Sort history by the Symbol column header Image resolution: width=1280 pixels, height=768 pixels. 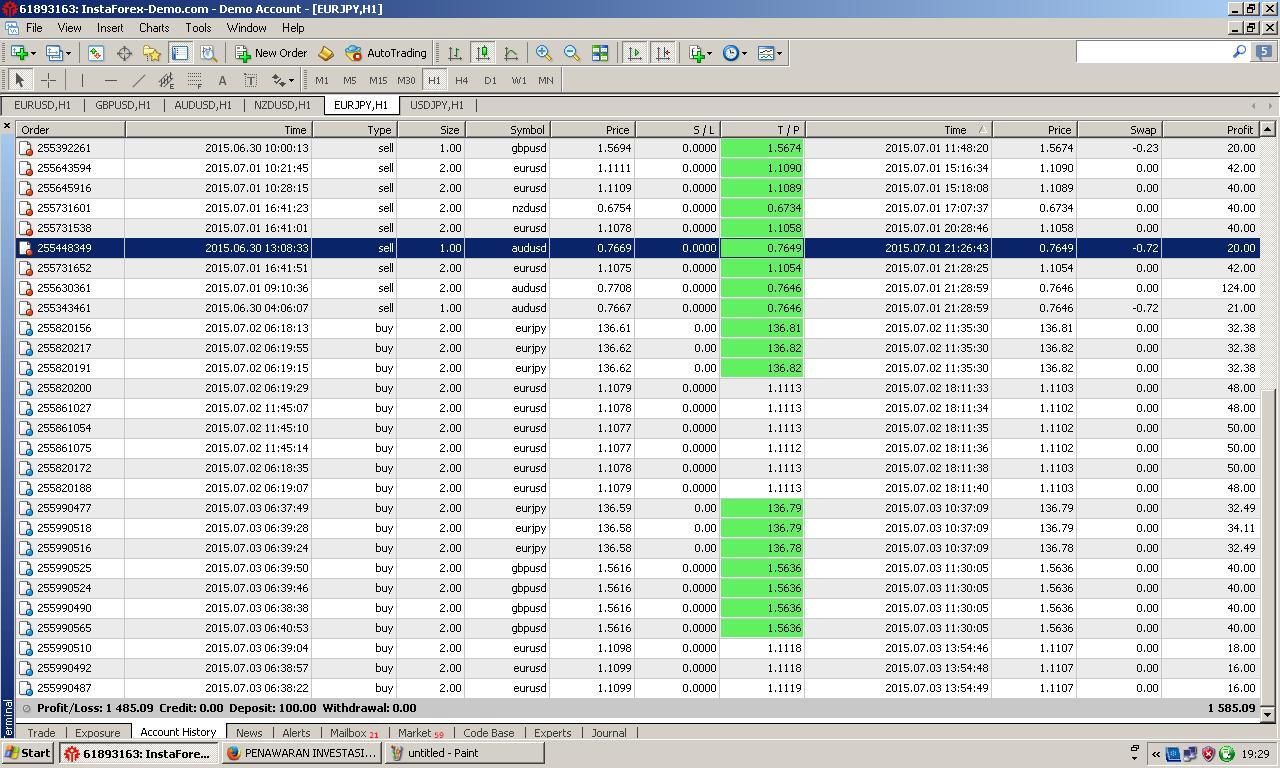[507, 129]
